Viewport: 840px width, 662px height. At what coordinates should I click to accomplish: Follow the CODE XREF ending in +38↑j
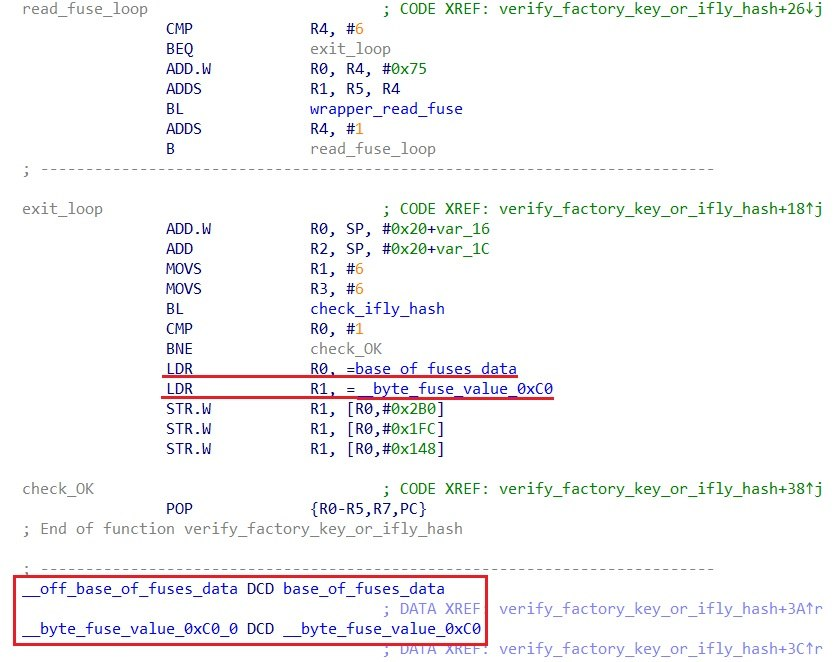[661, 489]
